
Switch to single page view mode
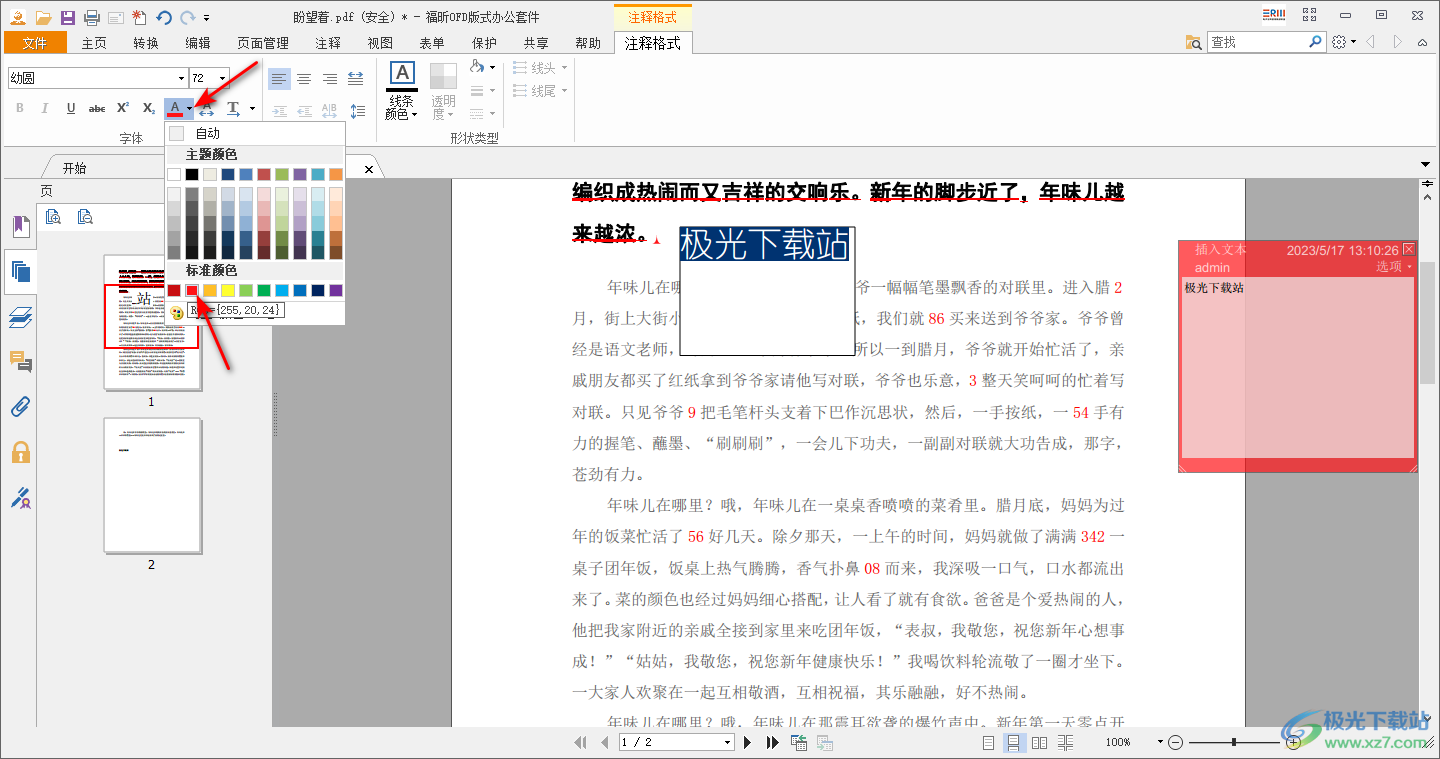click(988, 742)
